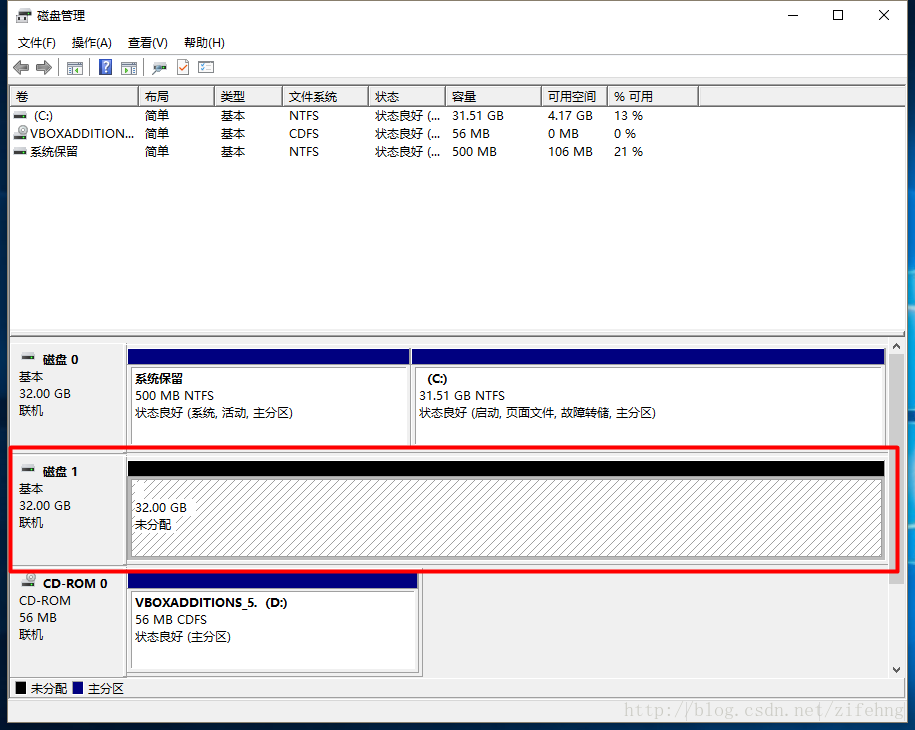The height and width of the screenshot is (730, 915).
Task: Click the 系统保留 volume drive icon in list
Action: point(20,152)
